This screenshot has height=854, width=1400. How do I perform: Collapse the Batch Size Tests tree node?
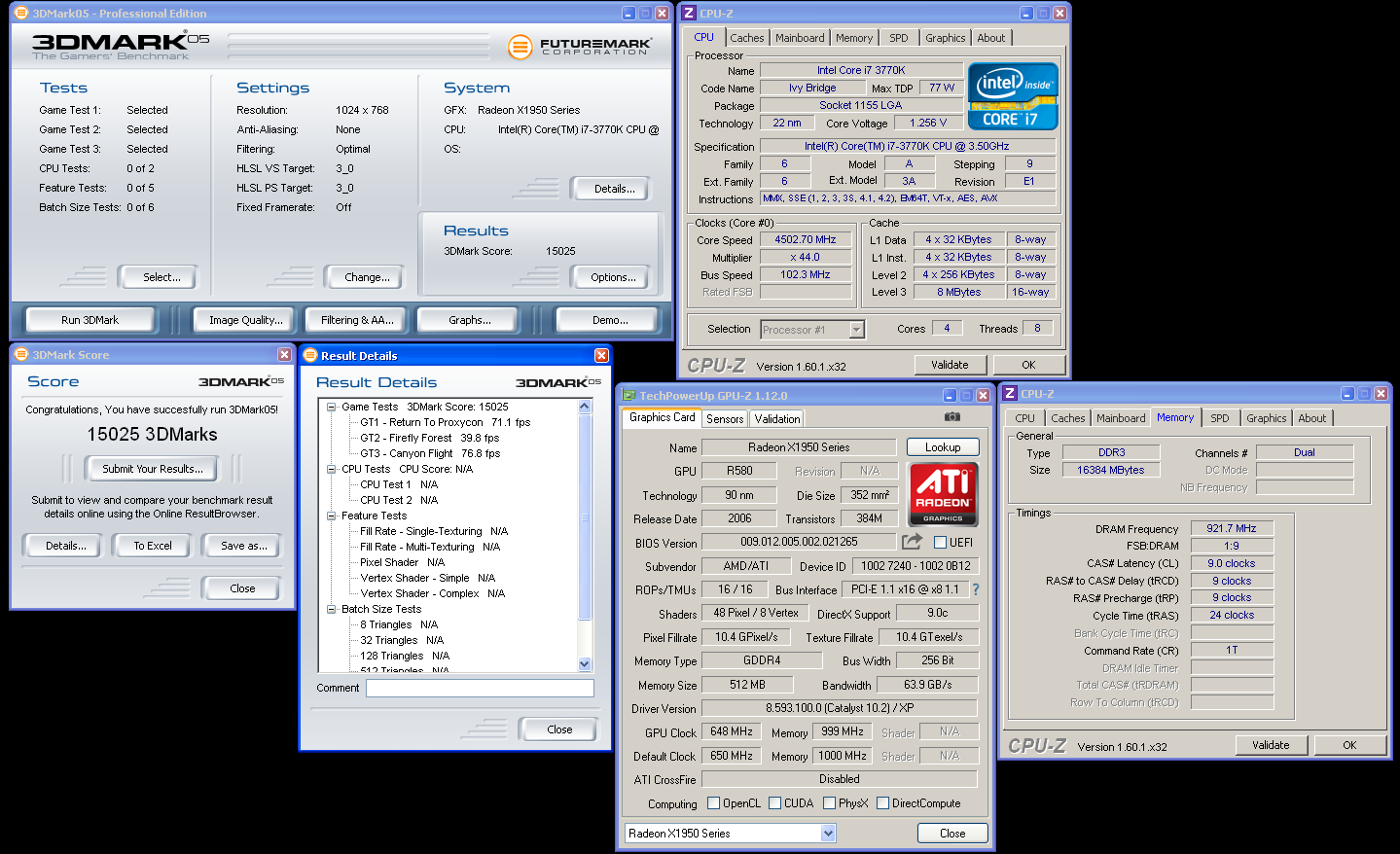pyautogui.click(x=331, y=609)
